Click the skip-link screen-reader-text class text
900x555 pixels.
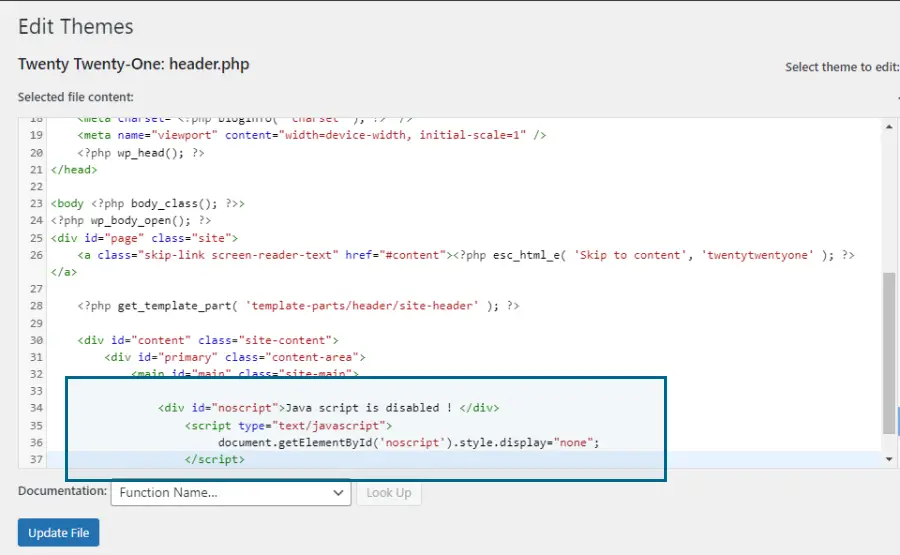point(238,255)
